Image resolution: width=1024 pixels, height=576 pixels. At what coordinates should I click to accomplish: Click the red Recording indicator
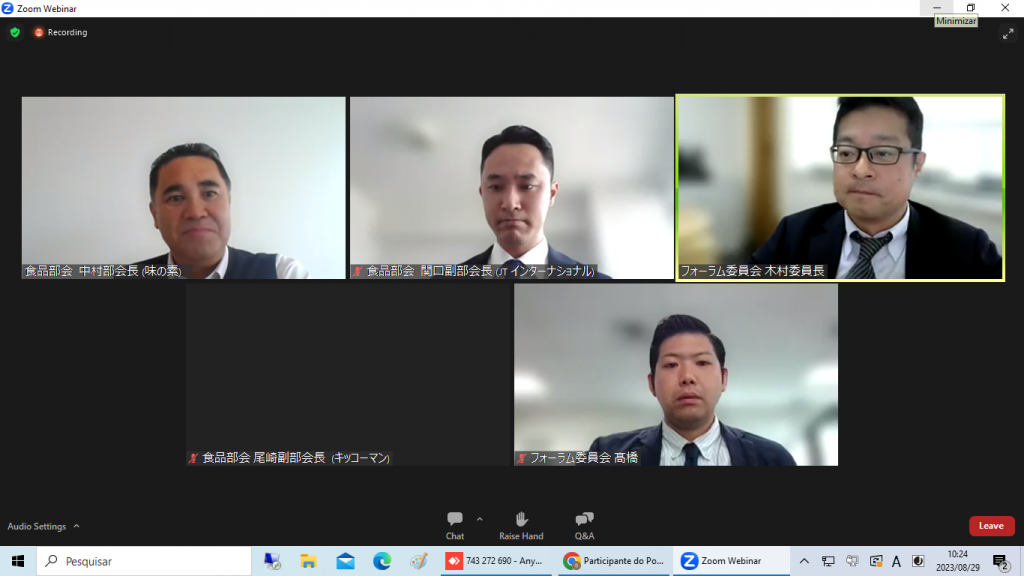pos(61,32)
